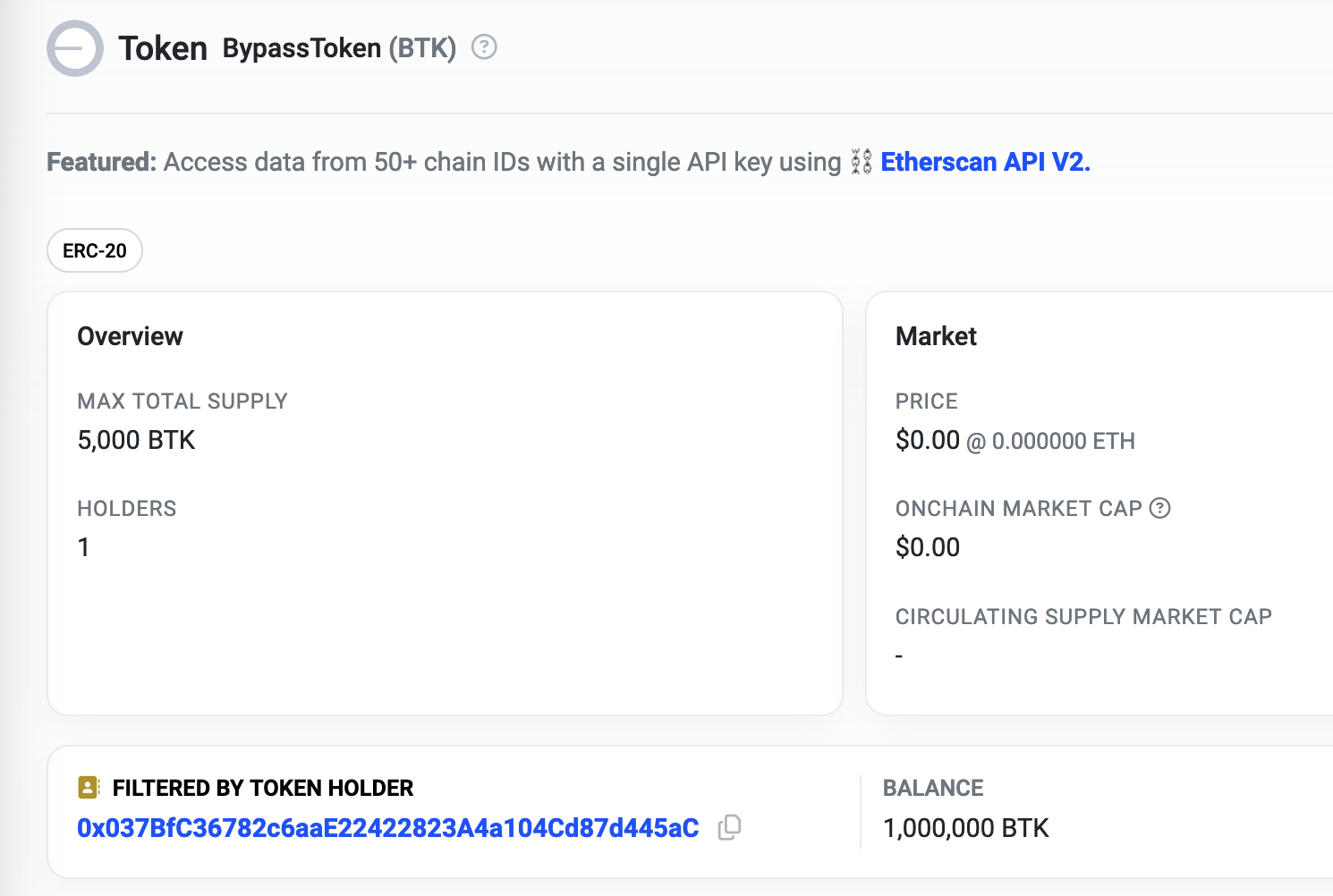Open token holder address 0x037BfC...445aC
This screenshot has width=1333, height=896.
[x=388, y=828]
